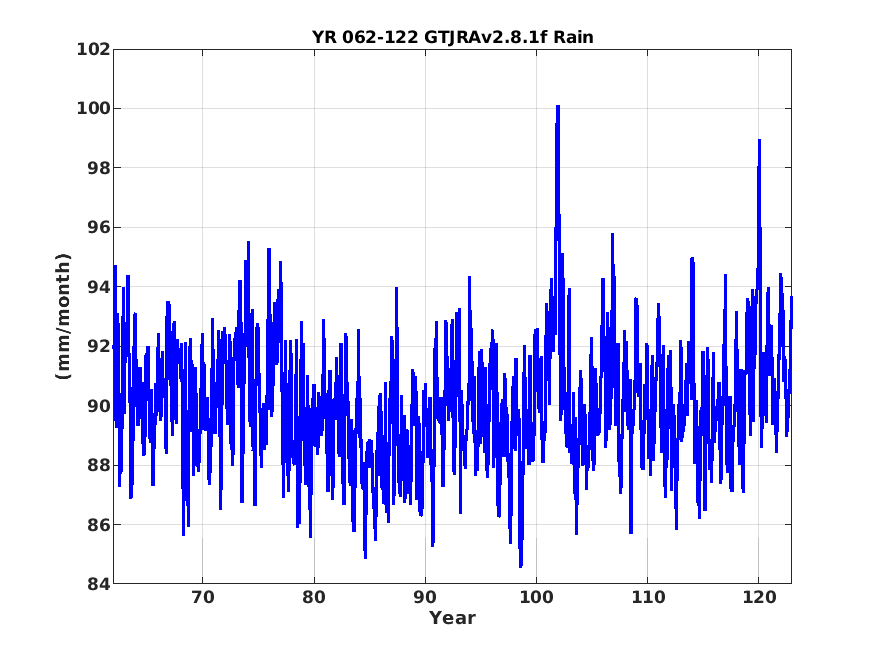Click the y-axis tick label 86
The image size is (875, 656).
point(99,525)
